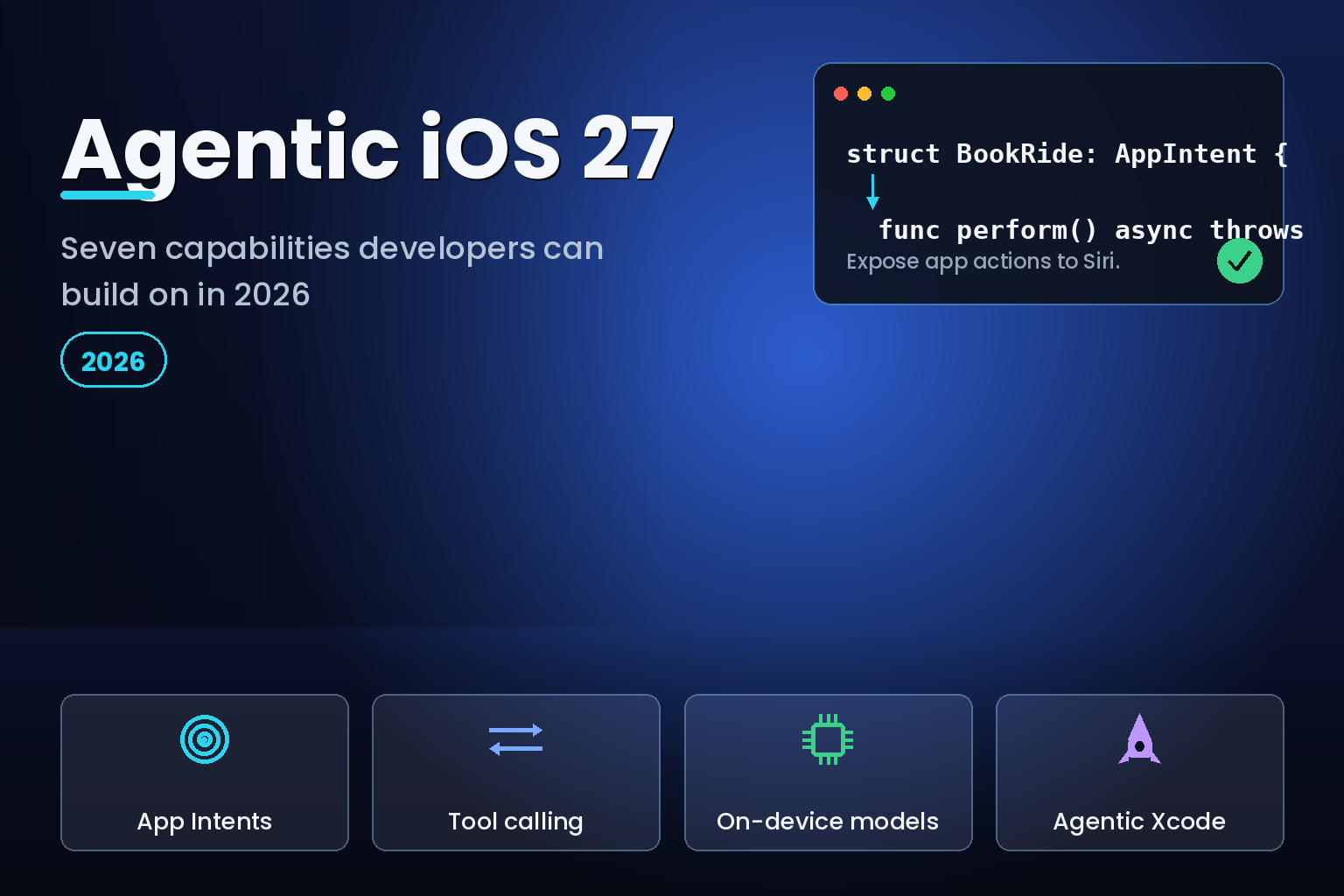Image resolution: width=1344 pixels, height=896 pixels.
Task: Open the On-device models card label
Action: coord(828,822)
